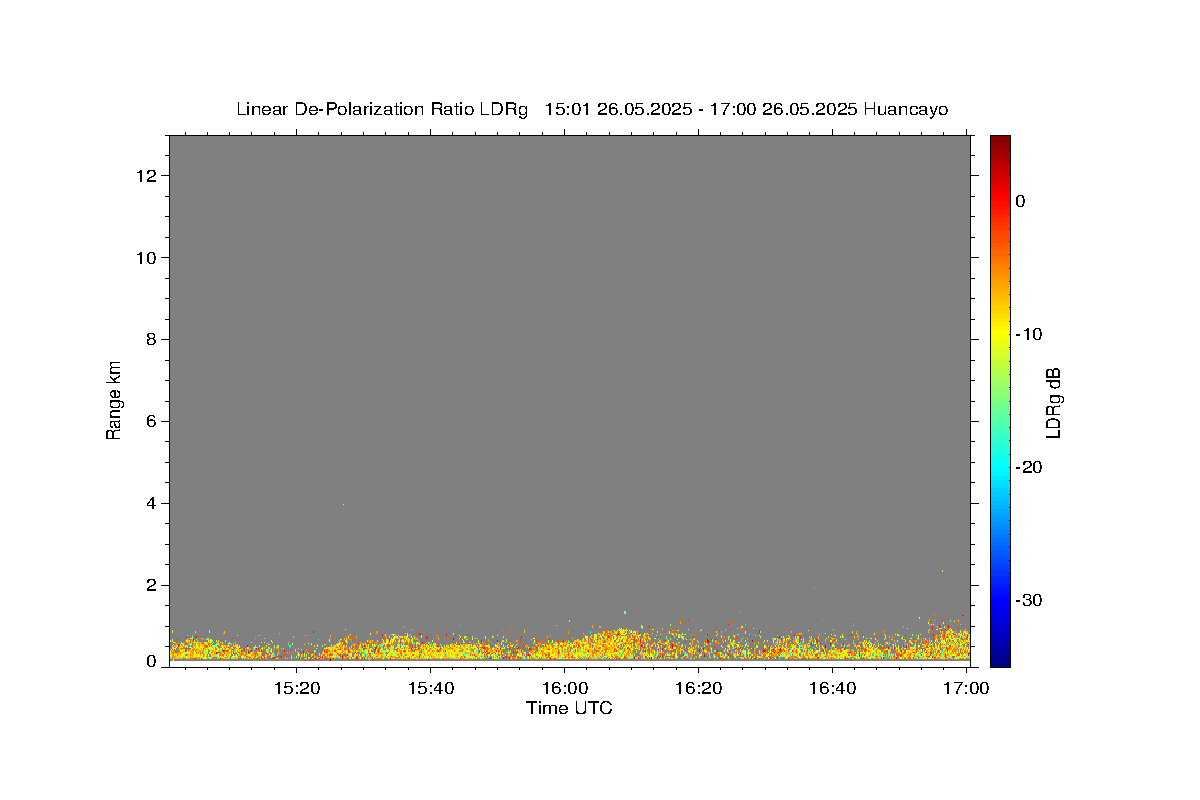Image resolution: width=1200 pixels, height=800 pixels.
Task: Click the 17:00 time tick label
Action: [967, 688]
